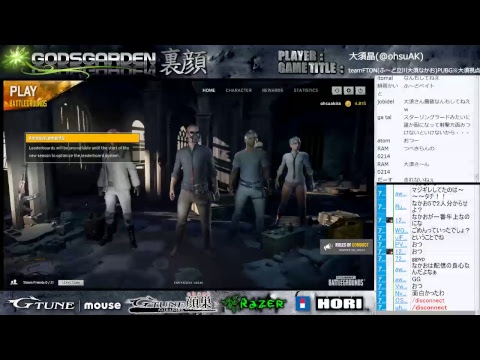Viewport: 480px width, 360px height.
Task: Click the upper chat panel vertical scrollbar
Action: point(477,129)
